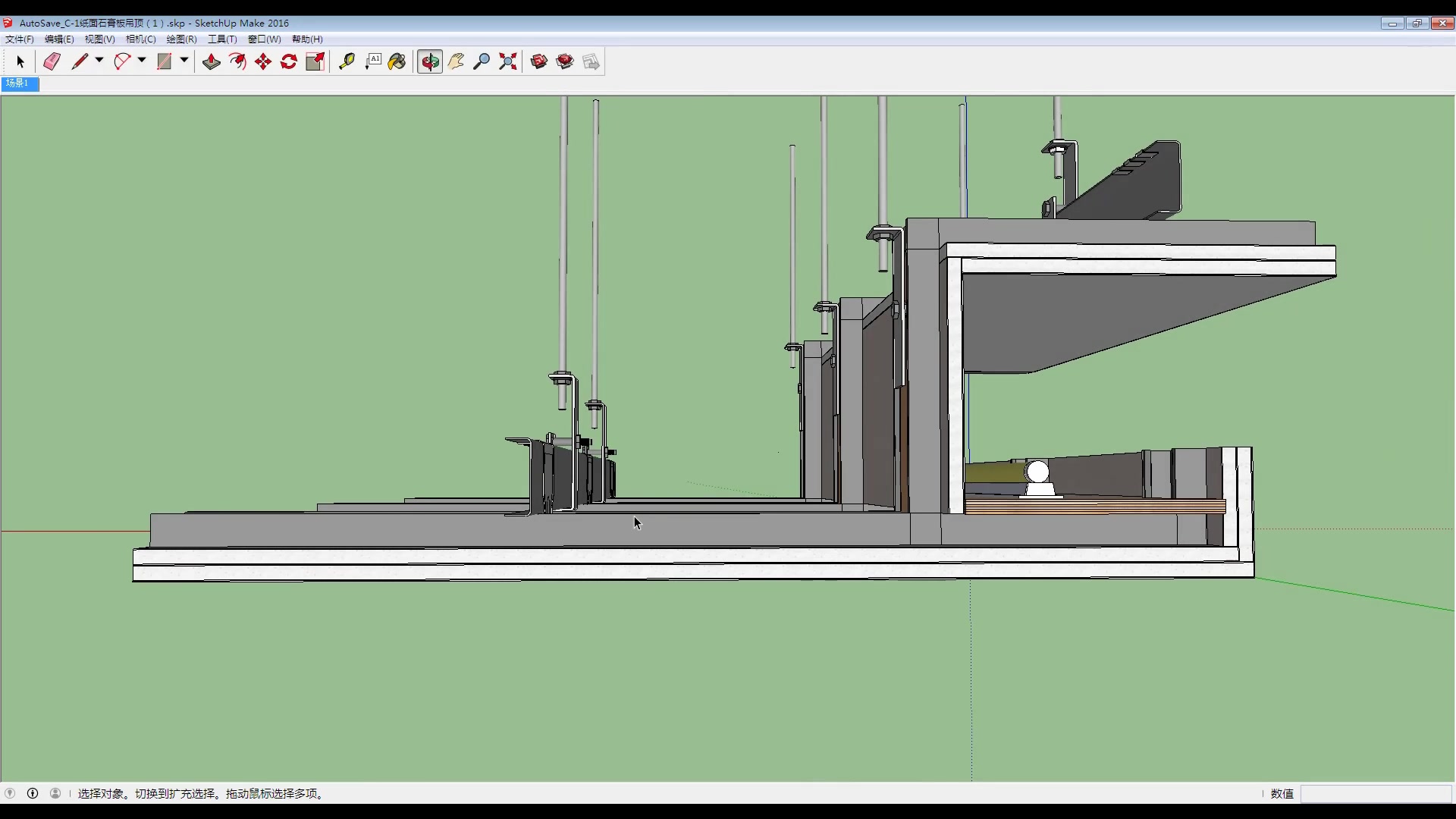Open the 绘图(R) menu
The image size is (1456, 819).
click(182, 39)
